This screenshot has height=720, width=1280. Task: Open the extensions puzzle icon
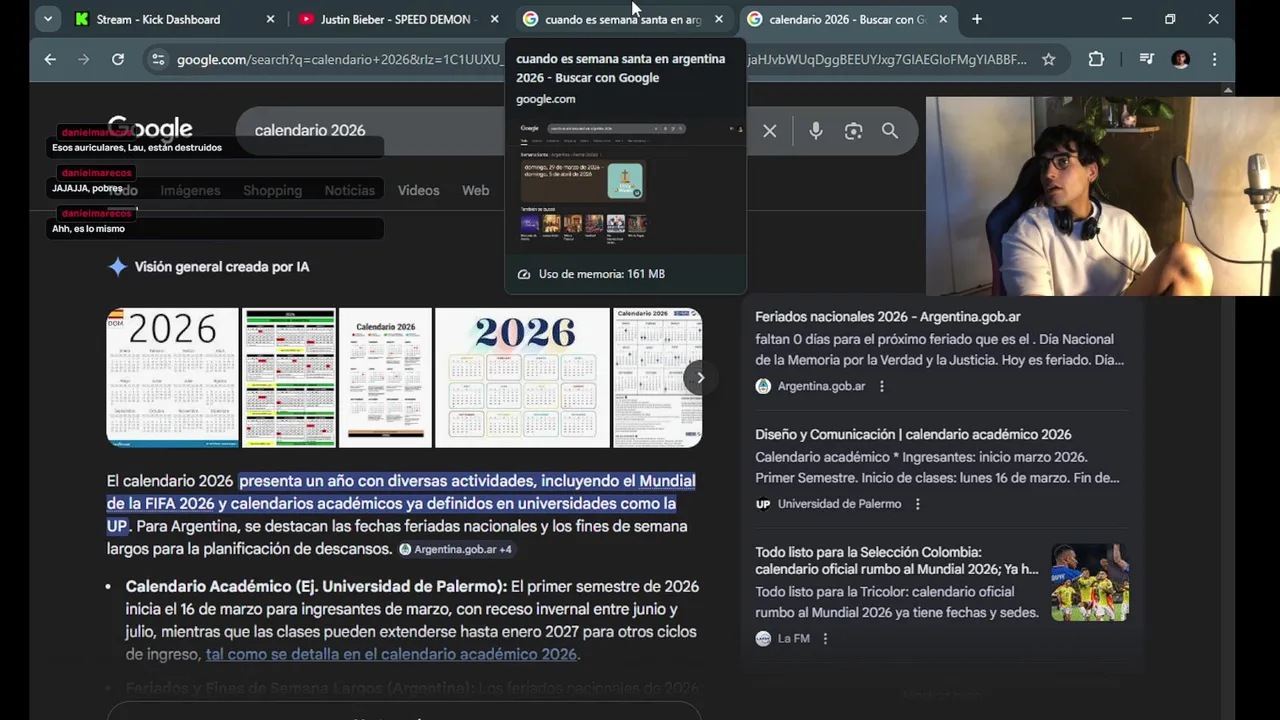[x=1096, y=60]
